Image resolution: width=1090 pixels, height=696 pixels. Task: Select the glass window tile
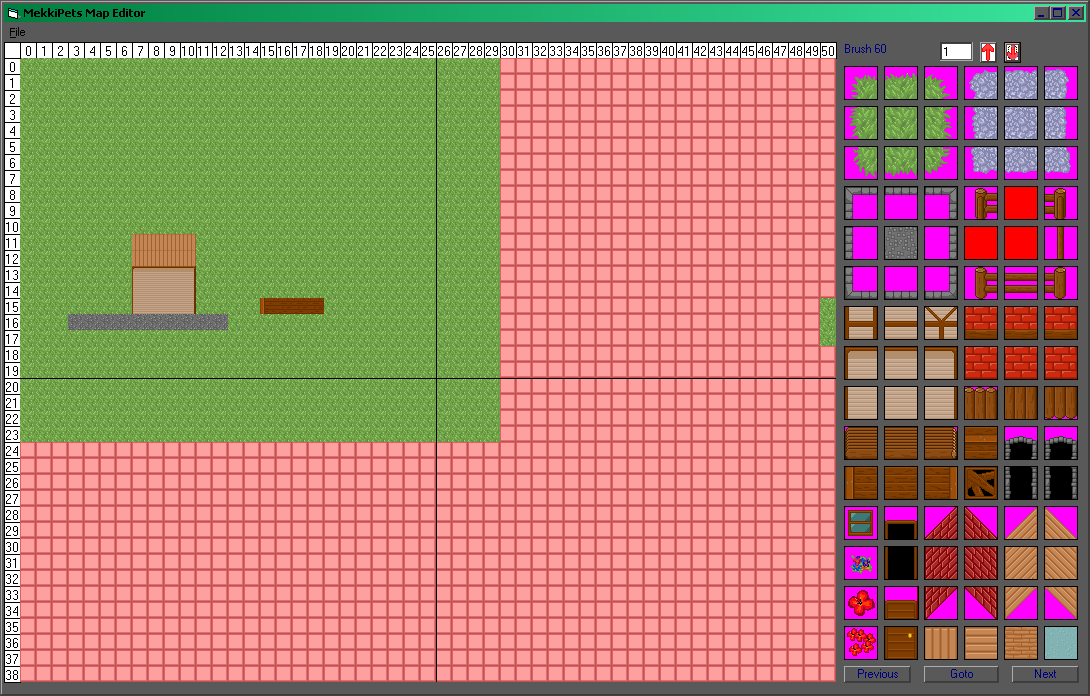tap(861, 523)
